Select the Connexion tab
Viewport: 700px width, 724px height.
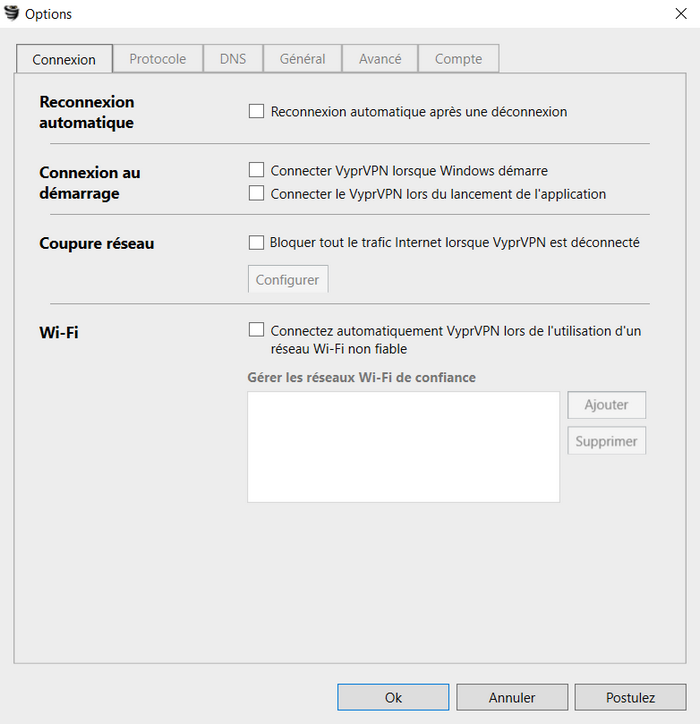(64, 59)
